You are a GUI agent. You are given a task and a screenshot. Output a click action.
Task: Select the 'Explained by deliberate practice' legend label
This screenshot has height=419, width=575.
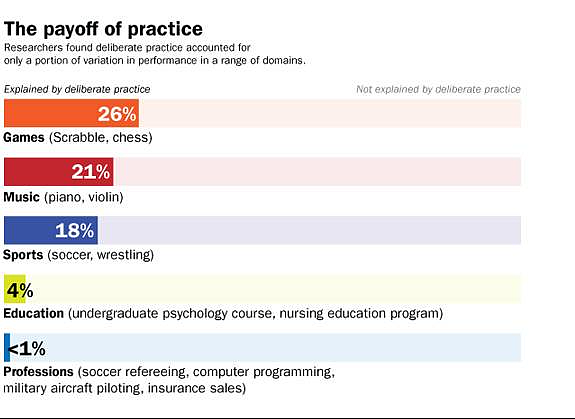tap(77, 89)
